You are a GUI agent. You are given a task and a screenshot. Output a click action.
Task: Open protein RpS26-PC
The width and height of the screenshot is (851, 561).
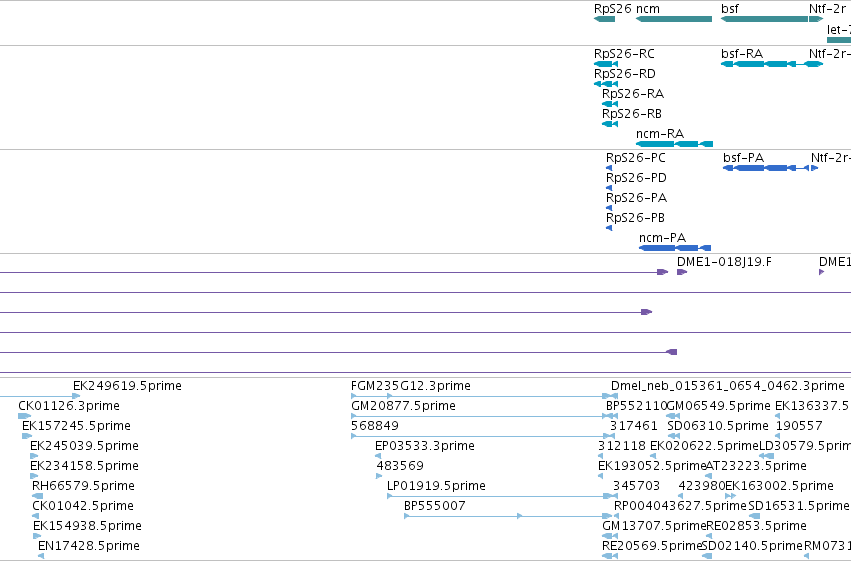tap(636, 158)
